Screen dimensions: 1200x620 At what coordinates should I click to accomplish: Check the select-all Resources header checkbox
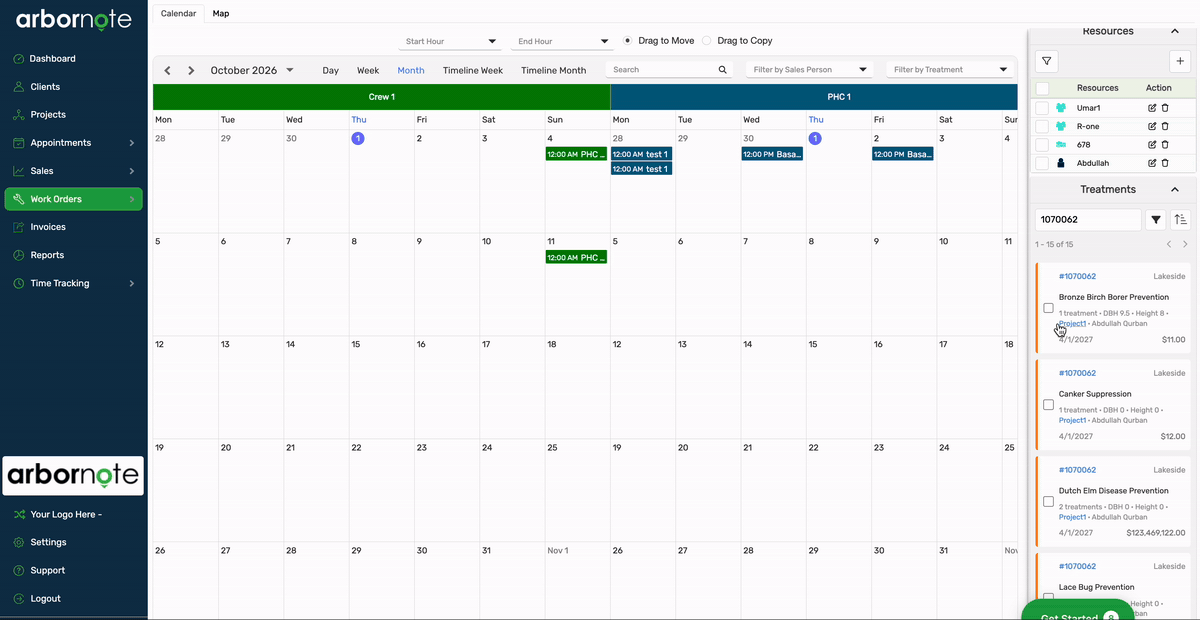point(1042,89)
